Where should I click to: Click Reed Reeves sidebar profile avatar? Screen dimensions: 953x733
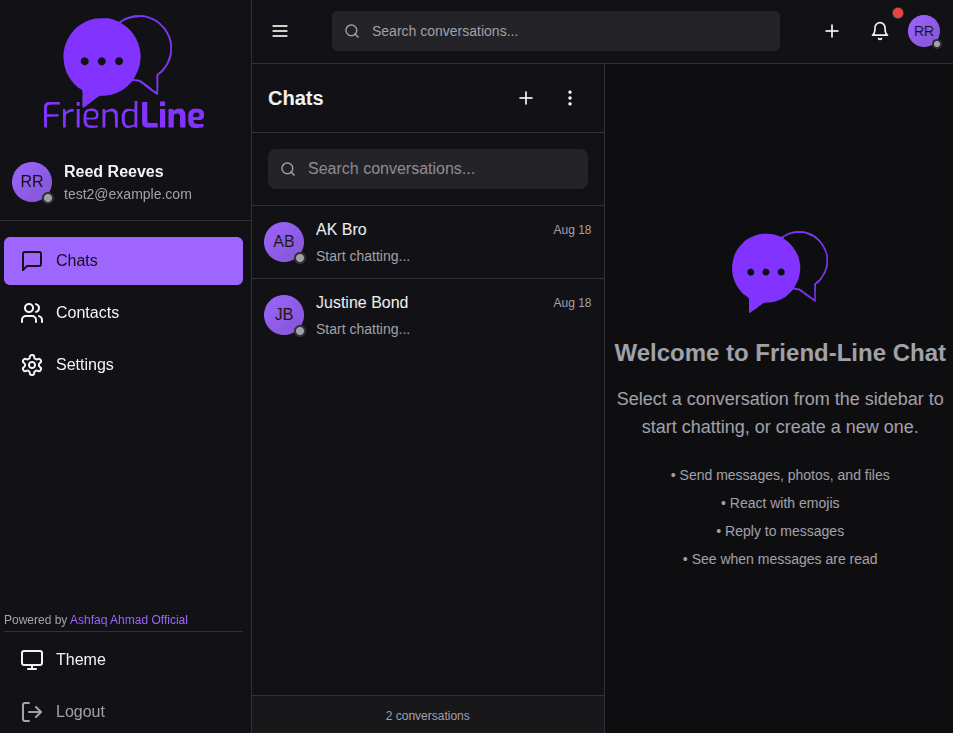coord(32,182)
